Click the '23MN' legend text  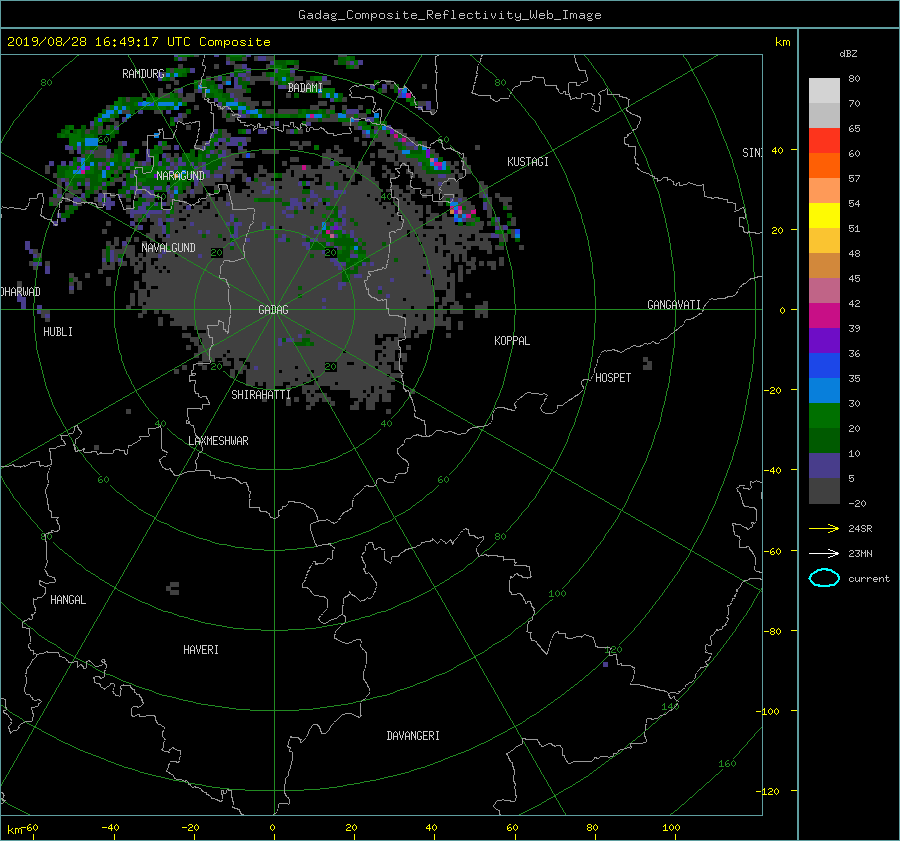pyautogui.click(x=860, y=553)
